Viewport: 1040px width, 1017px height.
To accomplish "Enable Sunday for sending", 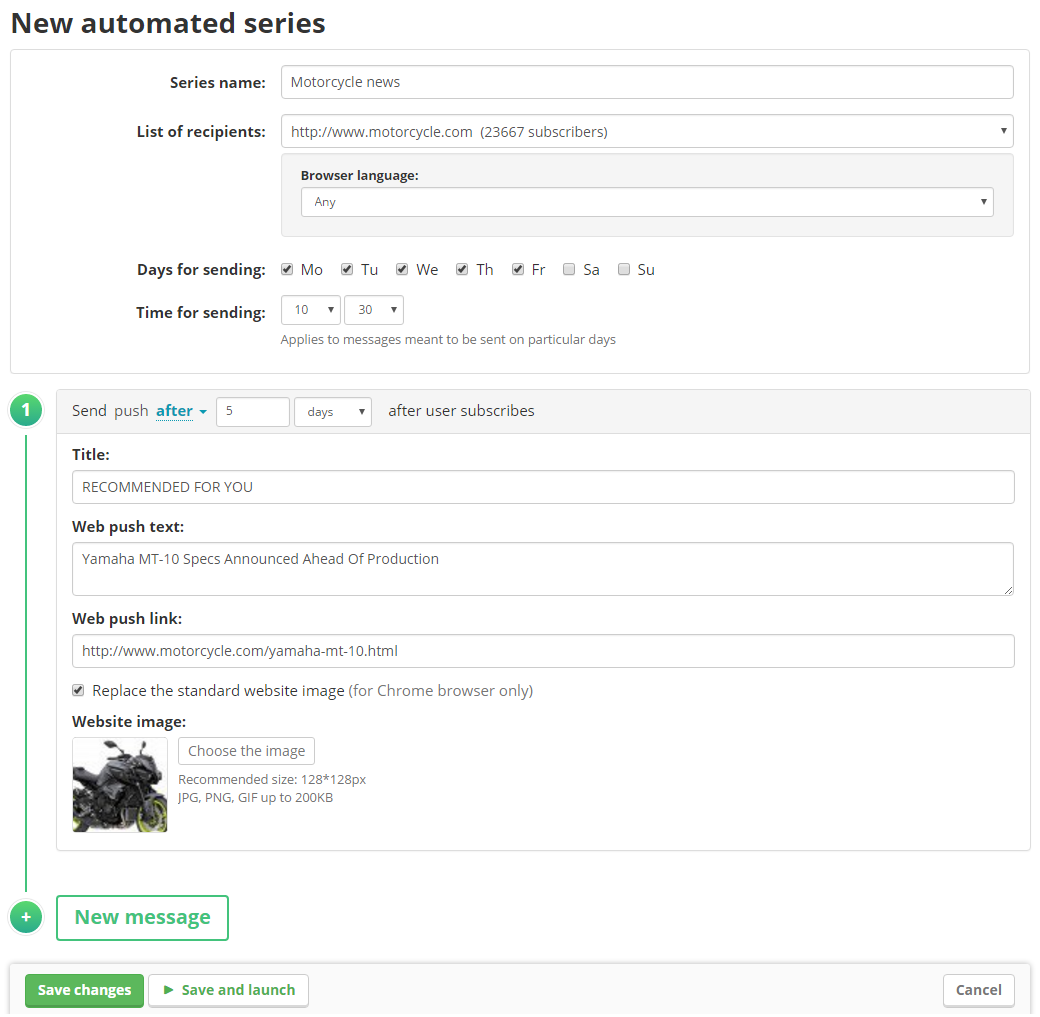I will pos(624,269).
